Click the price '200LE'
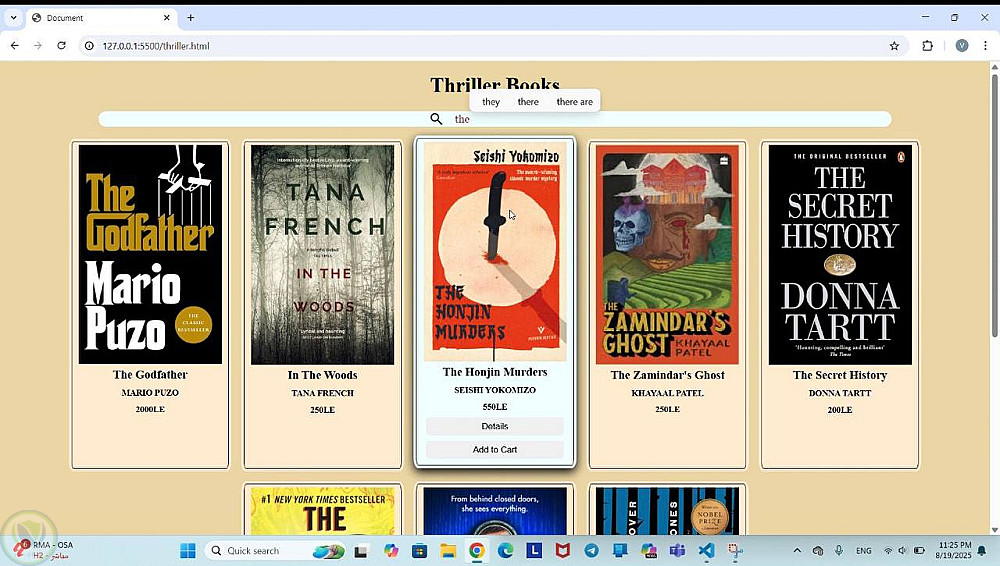This screenshot has height=566, width=1000. 840,410
